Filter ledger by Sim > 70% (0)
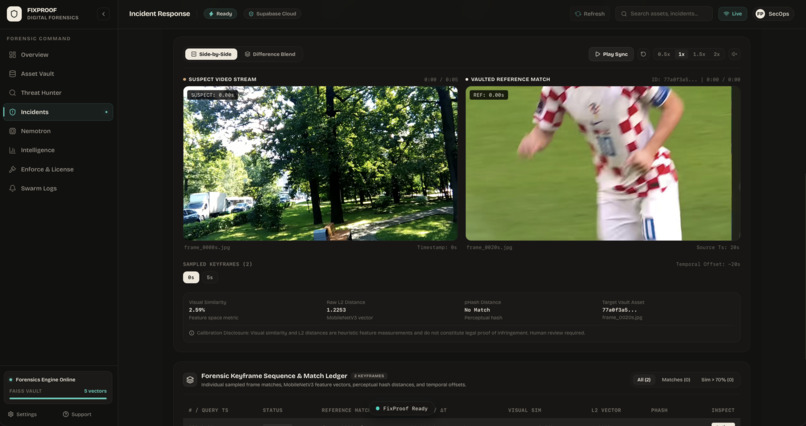Viewport: 806px width, 426px height. 717,380
